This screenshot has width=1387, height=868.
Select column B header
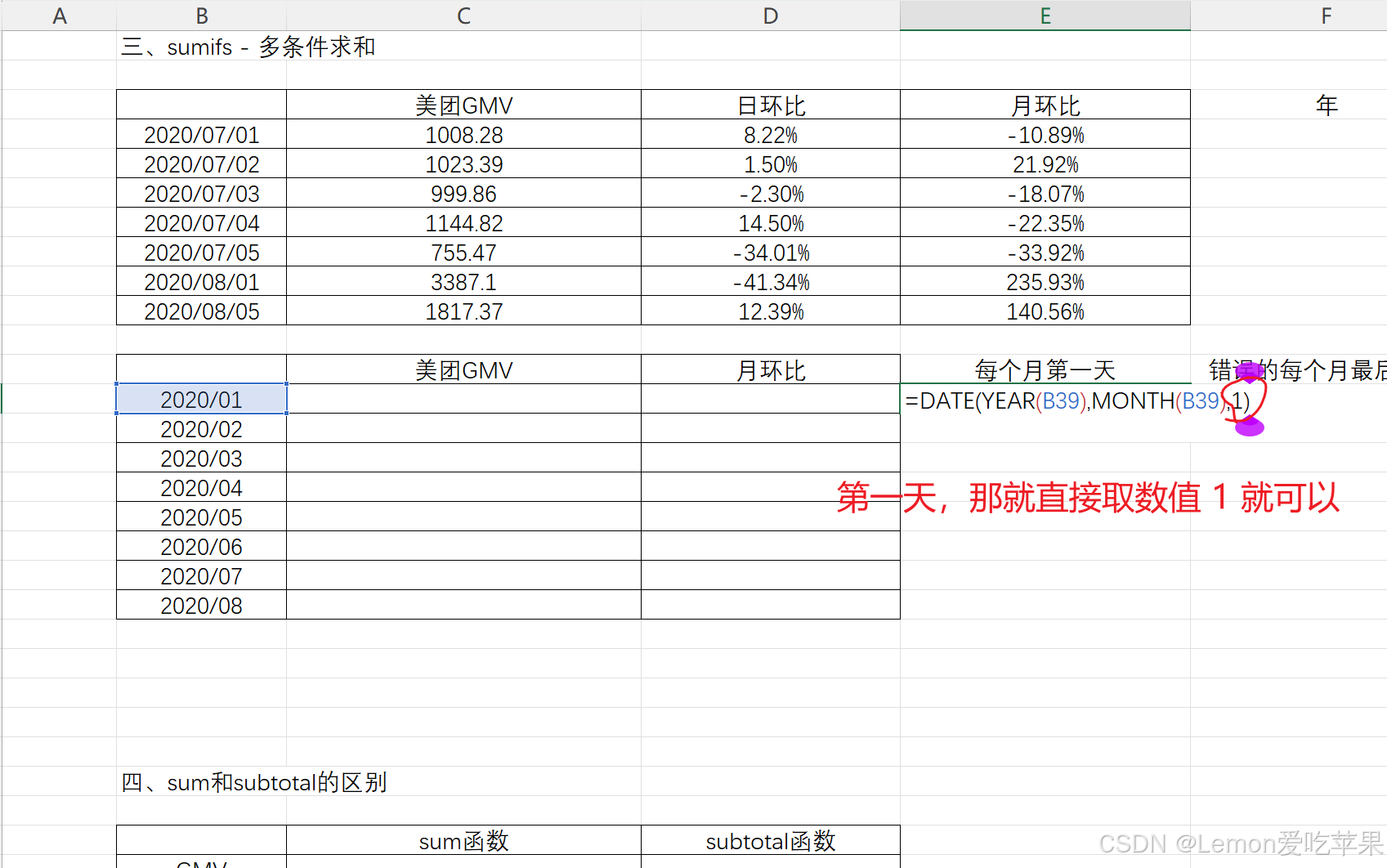[202, 16]
